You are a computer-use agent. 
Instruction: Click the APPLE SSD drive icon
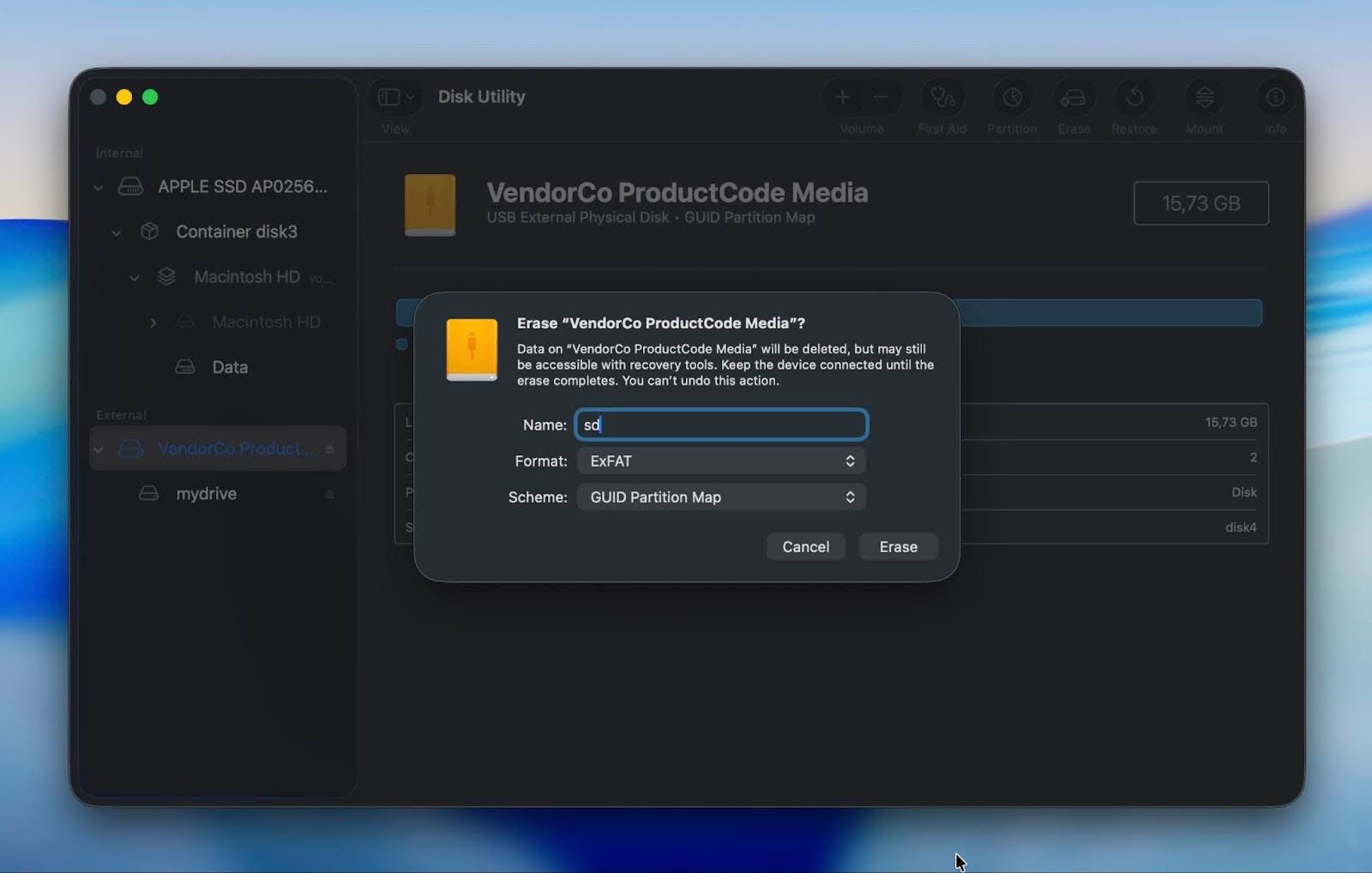pyautogui.click(x=130, y=186)
